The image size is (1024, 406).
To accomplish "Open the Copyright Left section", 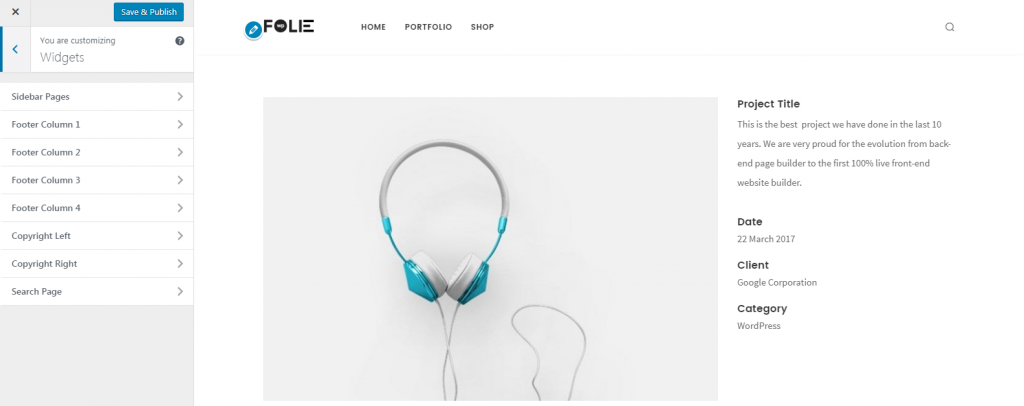I will (x=97, y=236).
